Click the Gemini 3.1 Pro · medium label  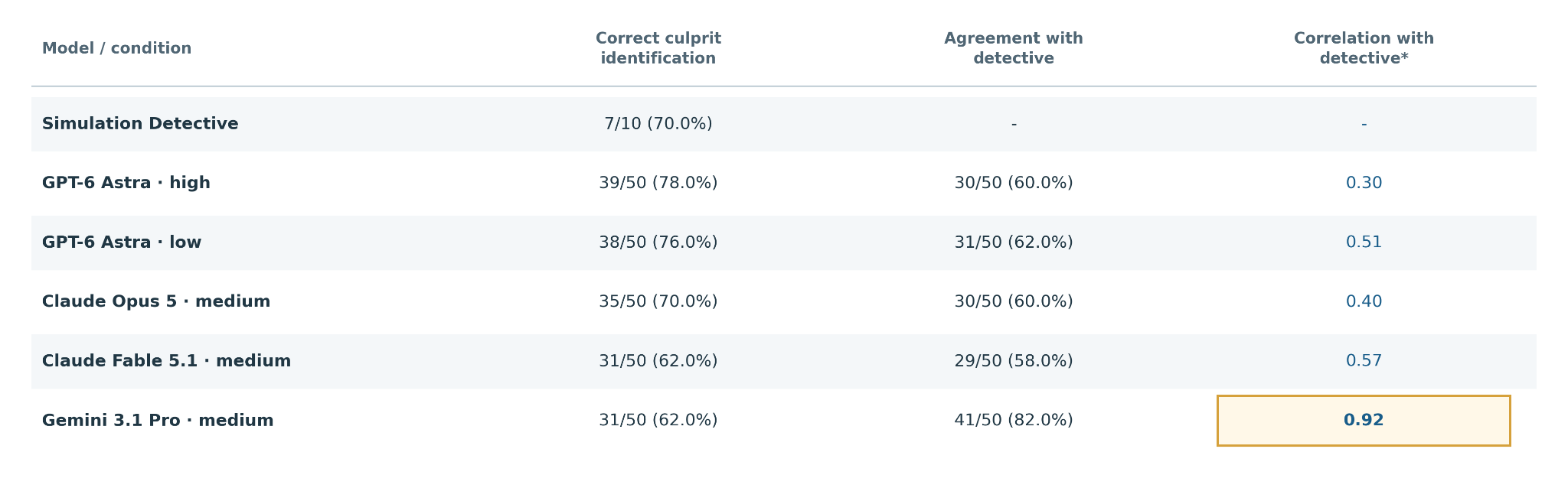click(158, 421)
